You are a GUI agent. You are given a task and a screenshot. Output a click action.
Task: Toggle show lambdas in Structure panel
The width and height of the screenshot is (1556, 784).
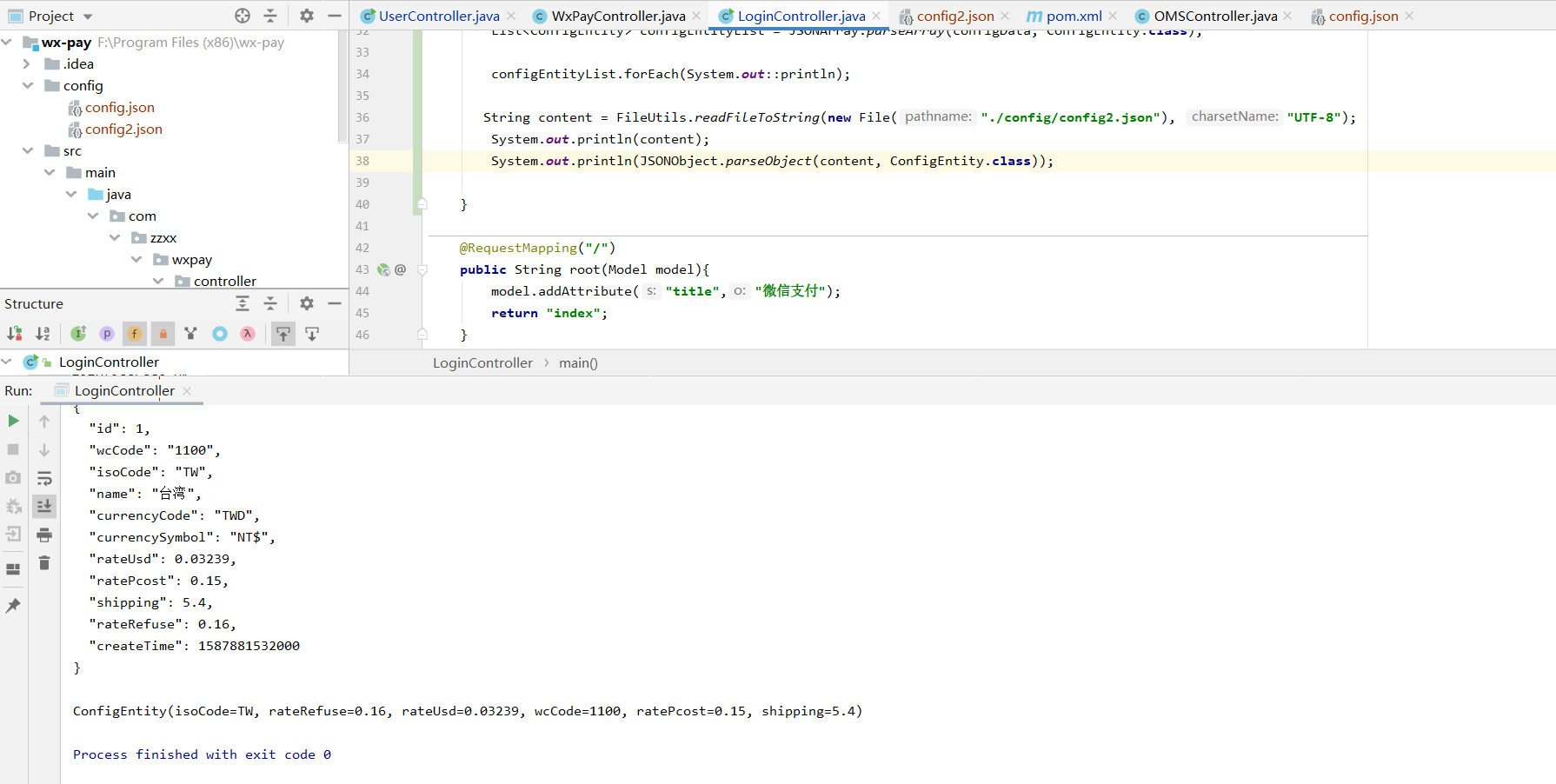[x=248, y=334]
